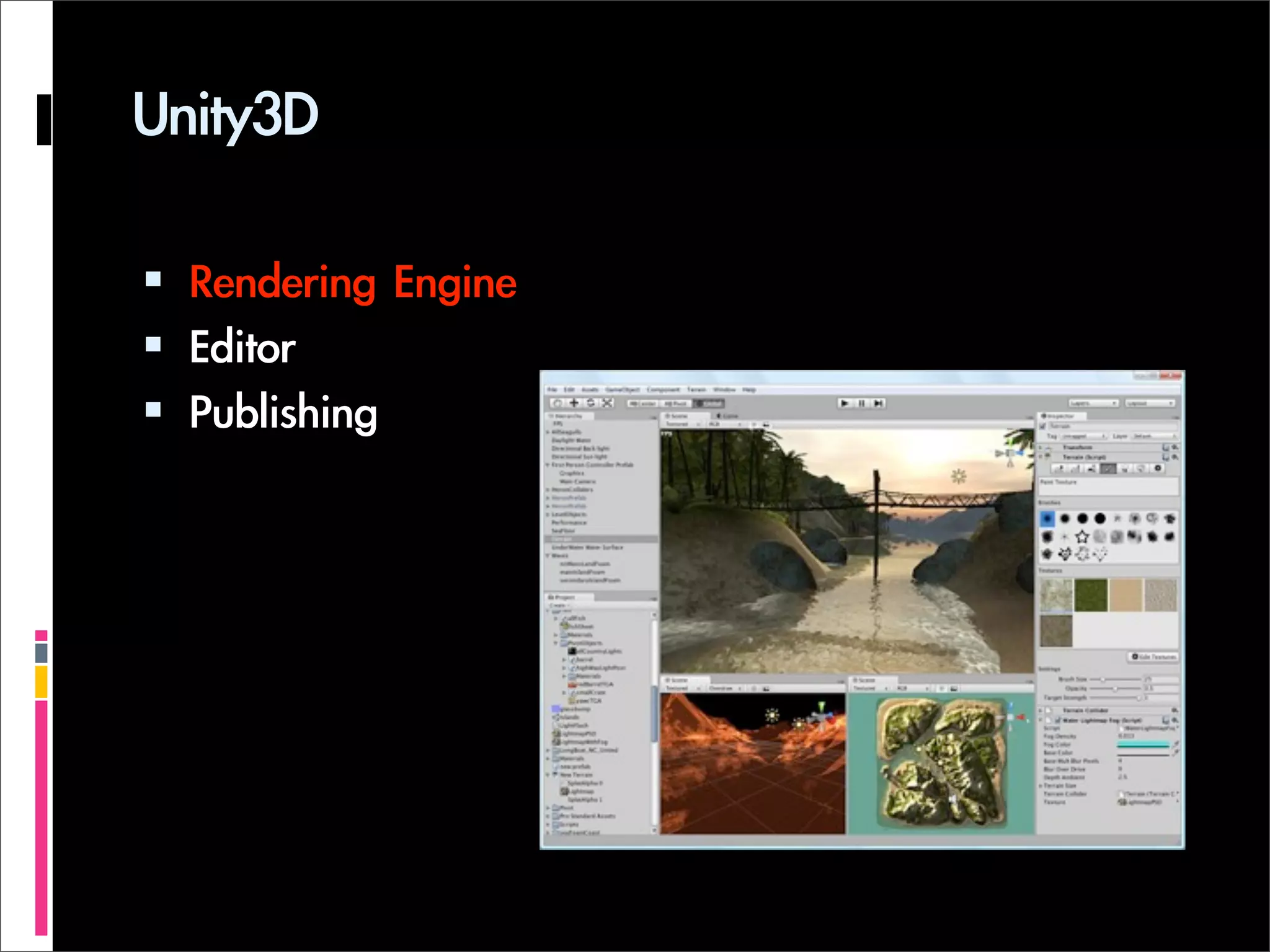
Task: Open the Layout dropdown
Action: [x=1150, y=403]
